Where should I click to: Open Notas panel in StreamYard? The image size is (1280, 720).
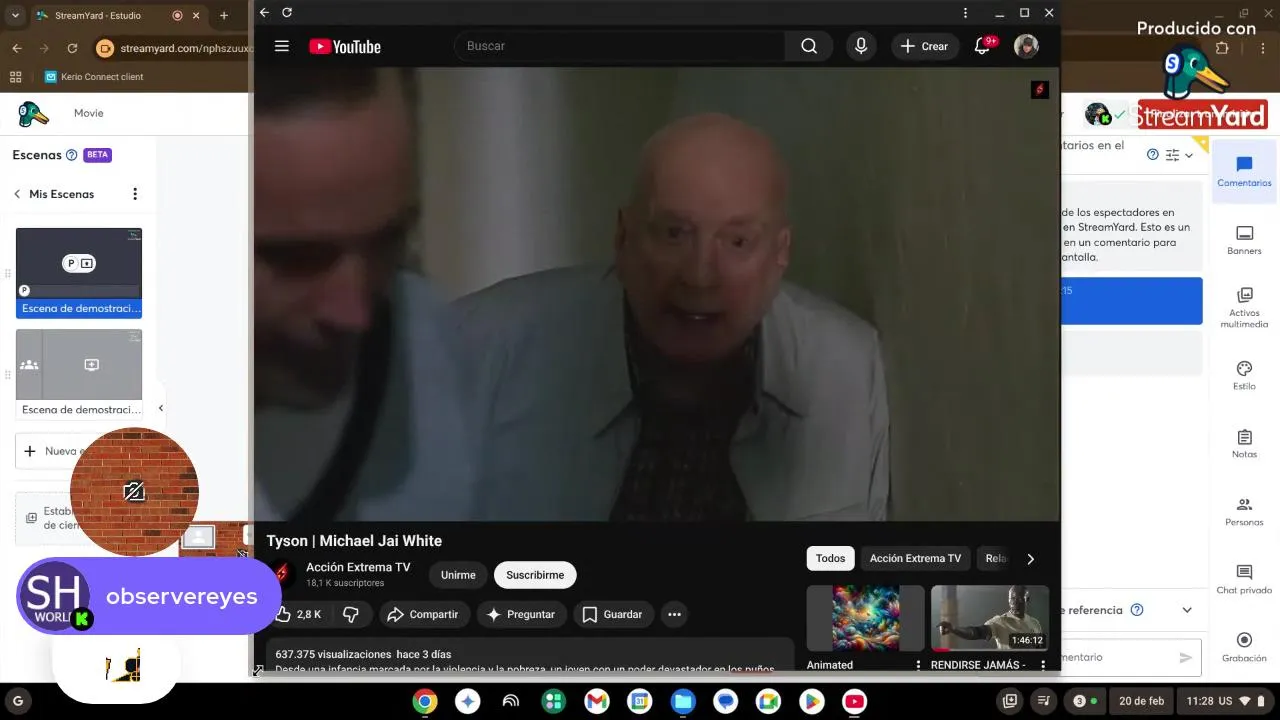[1244, 444]
